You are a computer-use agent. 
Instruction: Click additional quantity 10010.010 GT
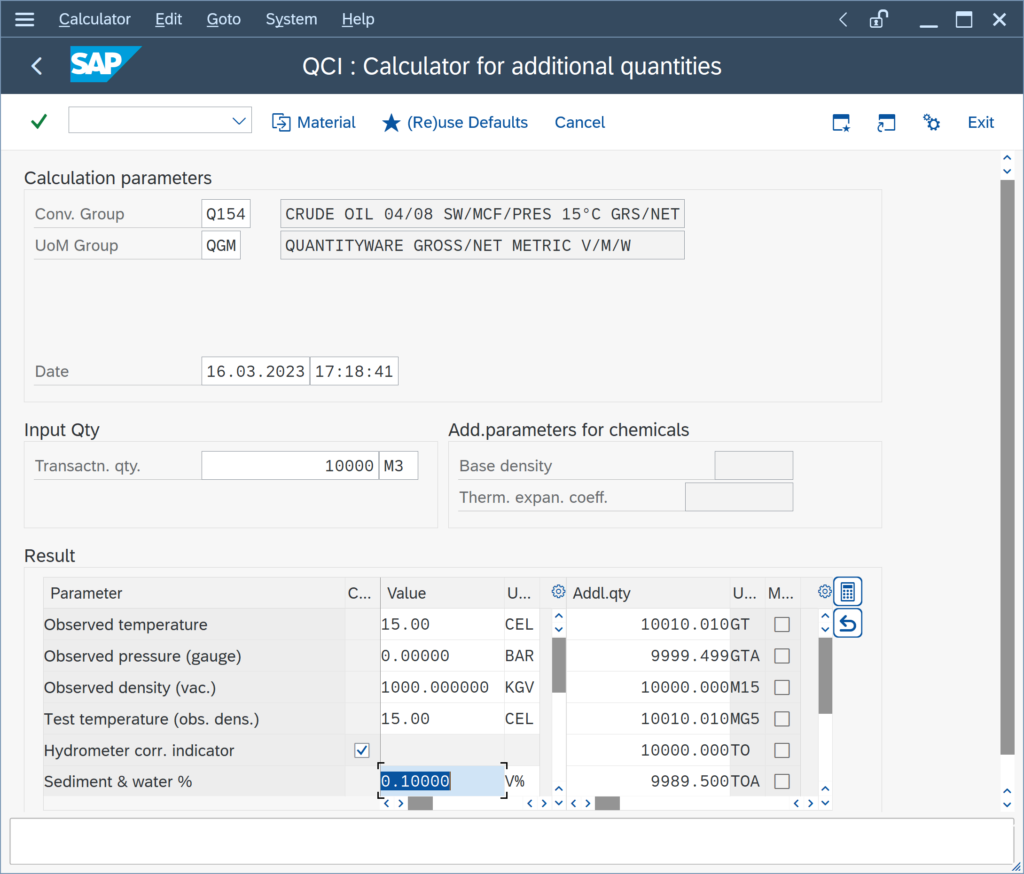point(648,624)
